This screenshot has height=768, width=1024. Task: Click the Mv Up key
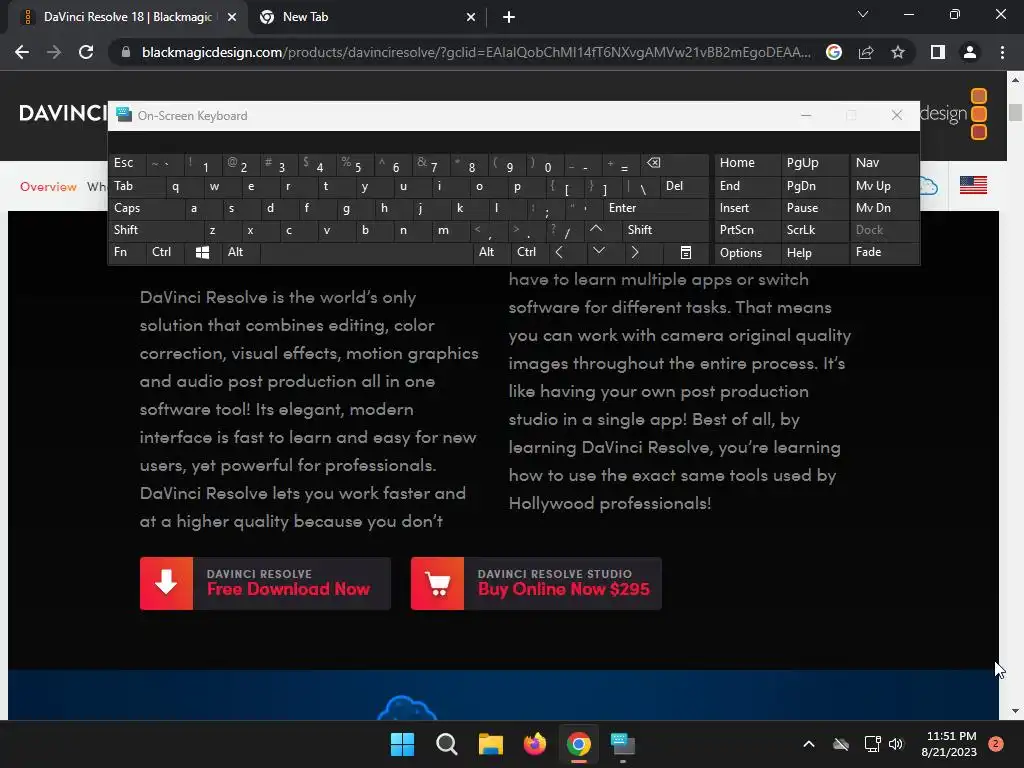coord(884,186)
